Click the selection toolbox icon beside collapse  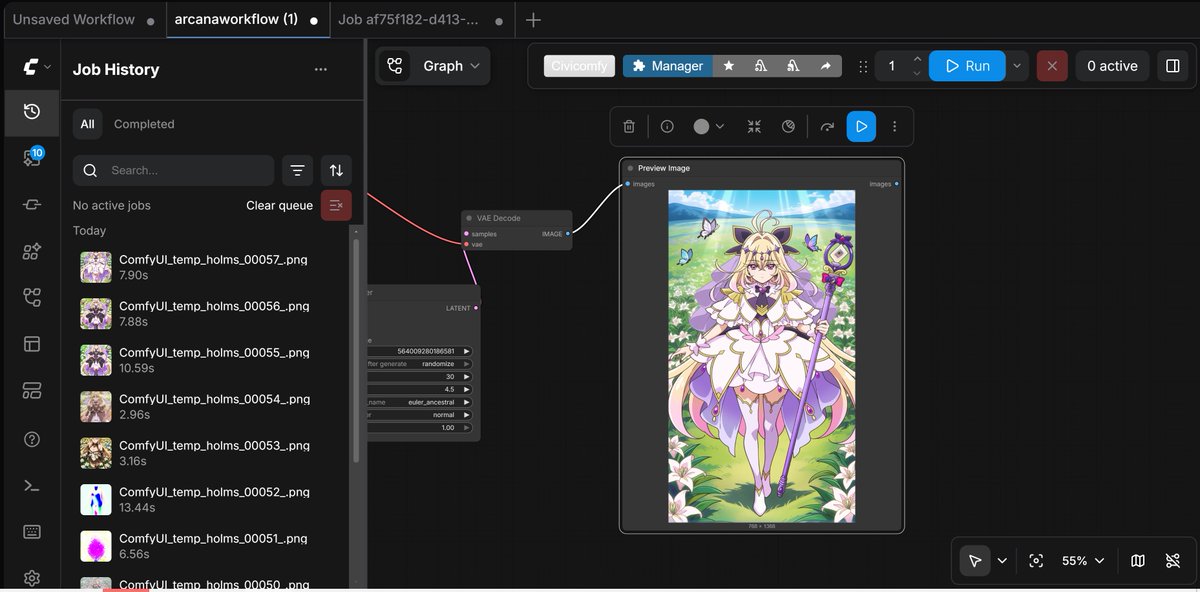788,127
